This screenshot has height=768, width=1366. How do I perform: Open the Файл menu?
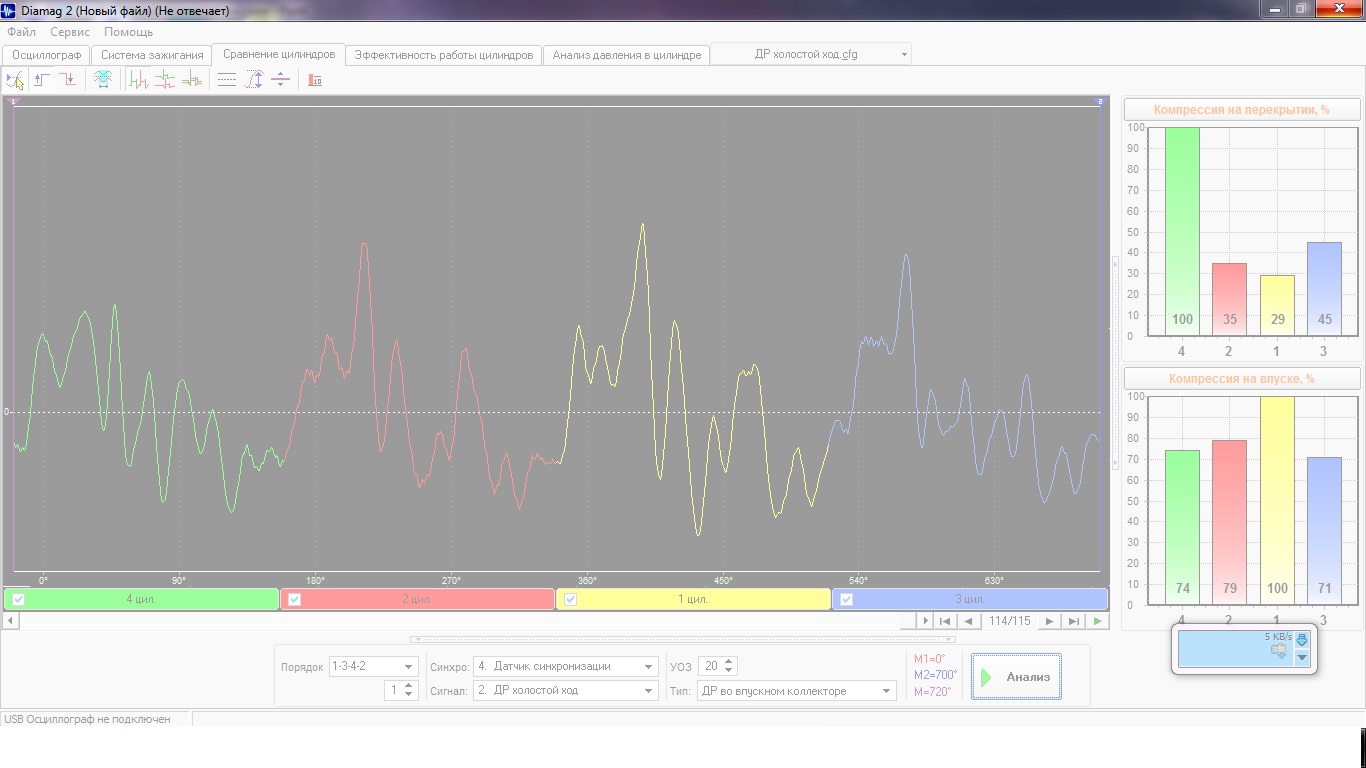[21, 32]
